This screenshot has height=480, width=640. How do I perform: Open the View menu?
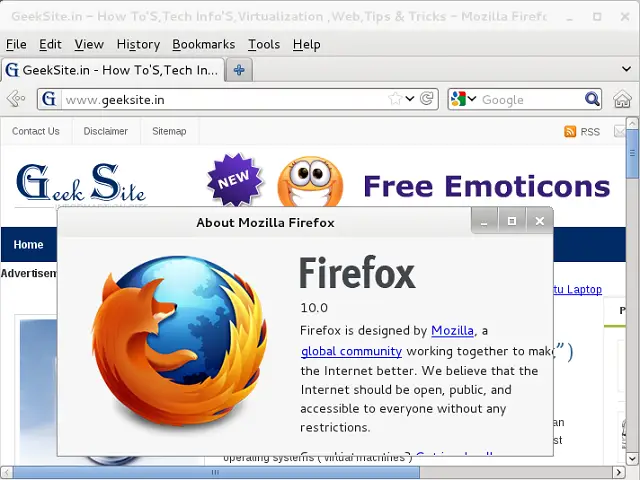[x=89, y=44]
